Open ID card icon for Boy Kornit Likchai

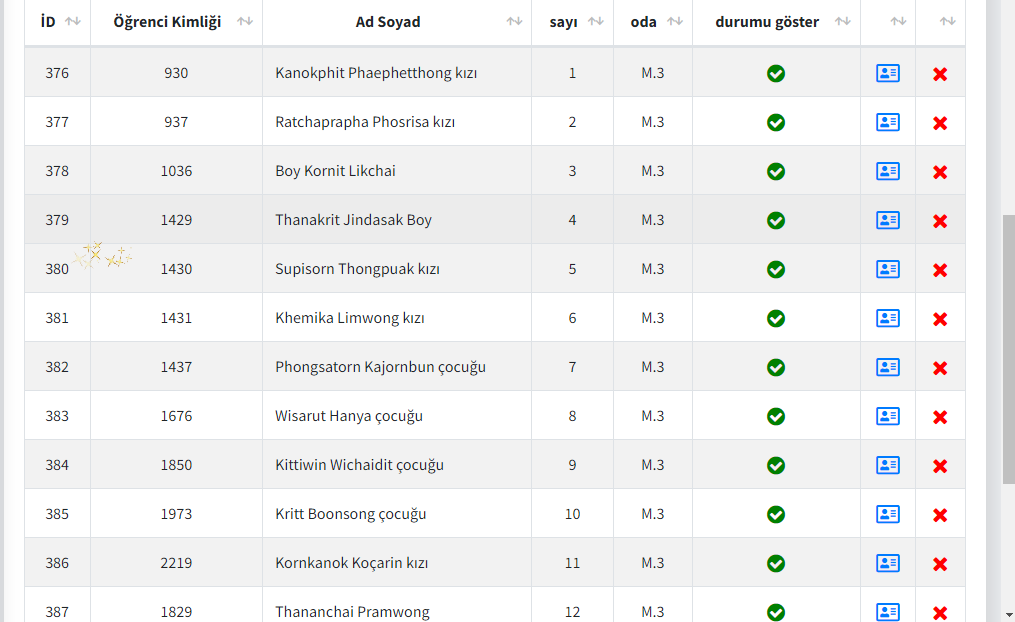pyautogui.click(x=887, y=171)
